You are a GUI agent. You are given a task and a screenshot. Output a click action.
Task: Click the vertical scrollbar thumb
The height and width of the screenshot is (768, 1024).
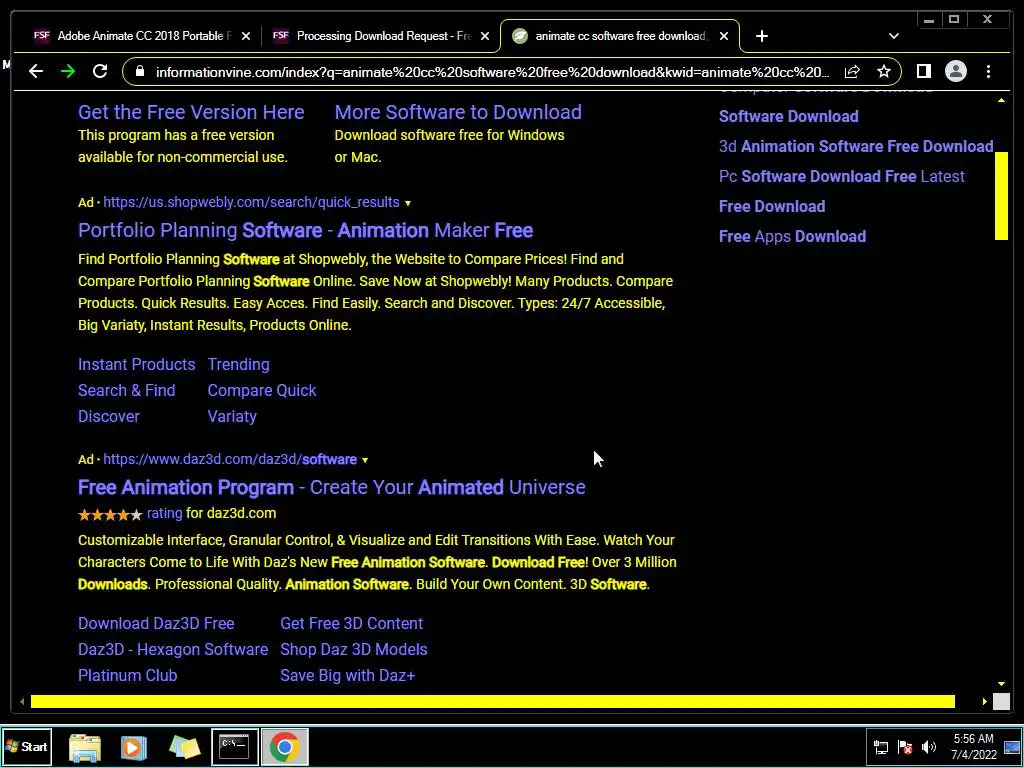pos(1001,196)
